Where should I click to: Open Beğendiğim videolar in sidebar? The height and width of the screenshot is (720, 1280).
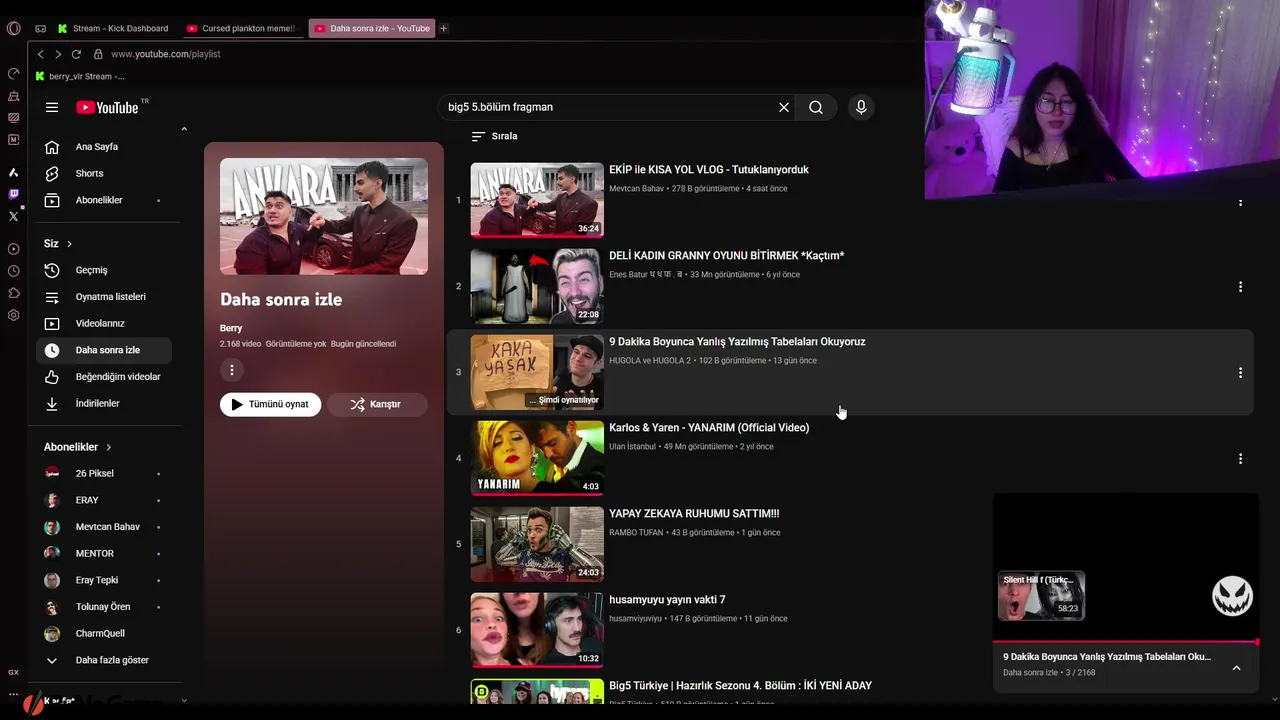pos(103,377)
